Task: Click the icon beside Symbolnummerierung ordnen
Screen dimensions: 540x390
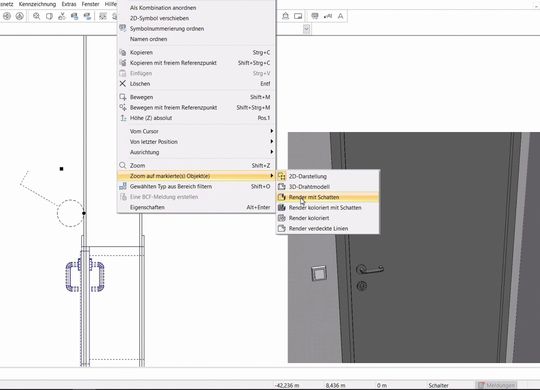Action: pos(123,28)
